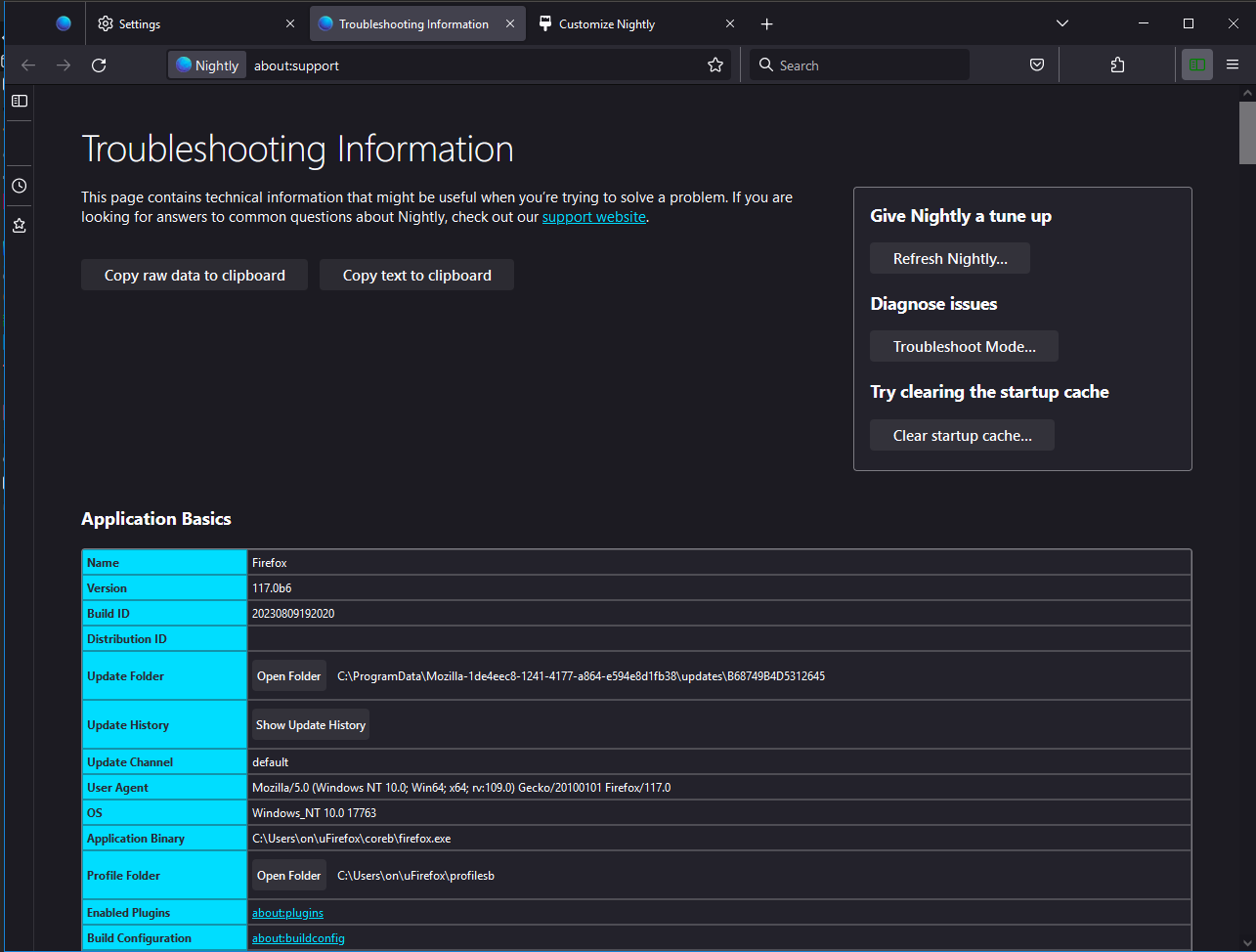1256x952 pixels.
Task: Close the Customize Nightly tab
Action: pyautogui.click(x=730, y=24)
